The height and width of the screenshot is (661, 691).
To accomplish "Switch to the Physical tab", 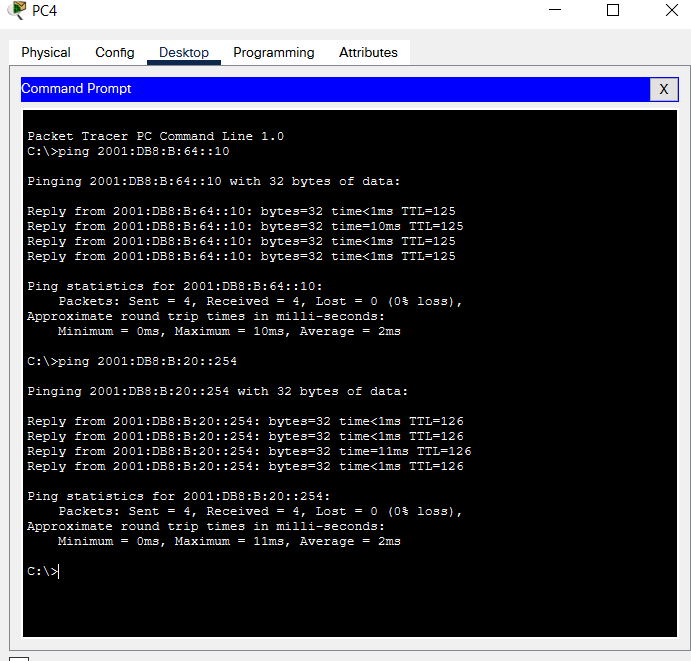I will pyautogui.click(x=46, y=52).
